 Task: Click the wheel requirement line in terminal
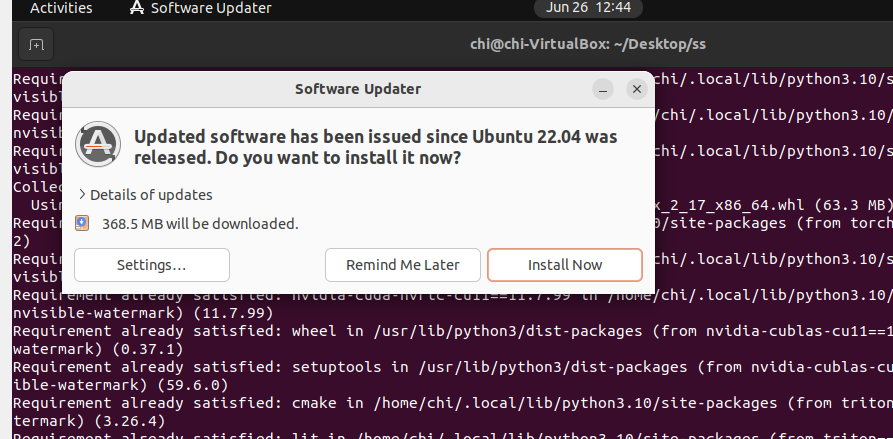[x=400, y=330]
